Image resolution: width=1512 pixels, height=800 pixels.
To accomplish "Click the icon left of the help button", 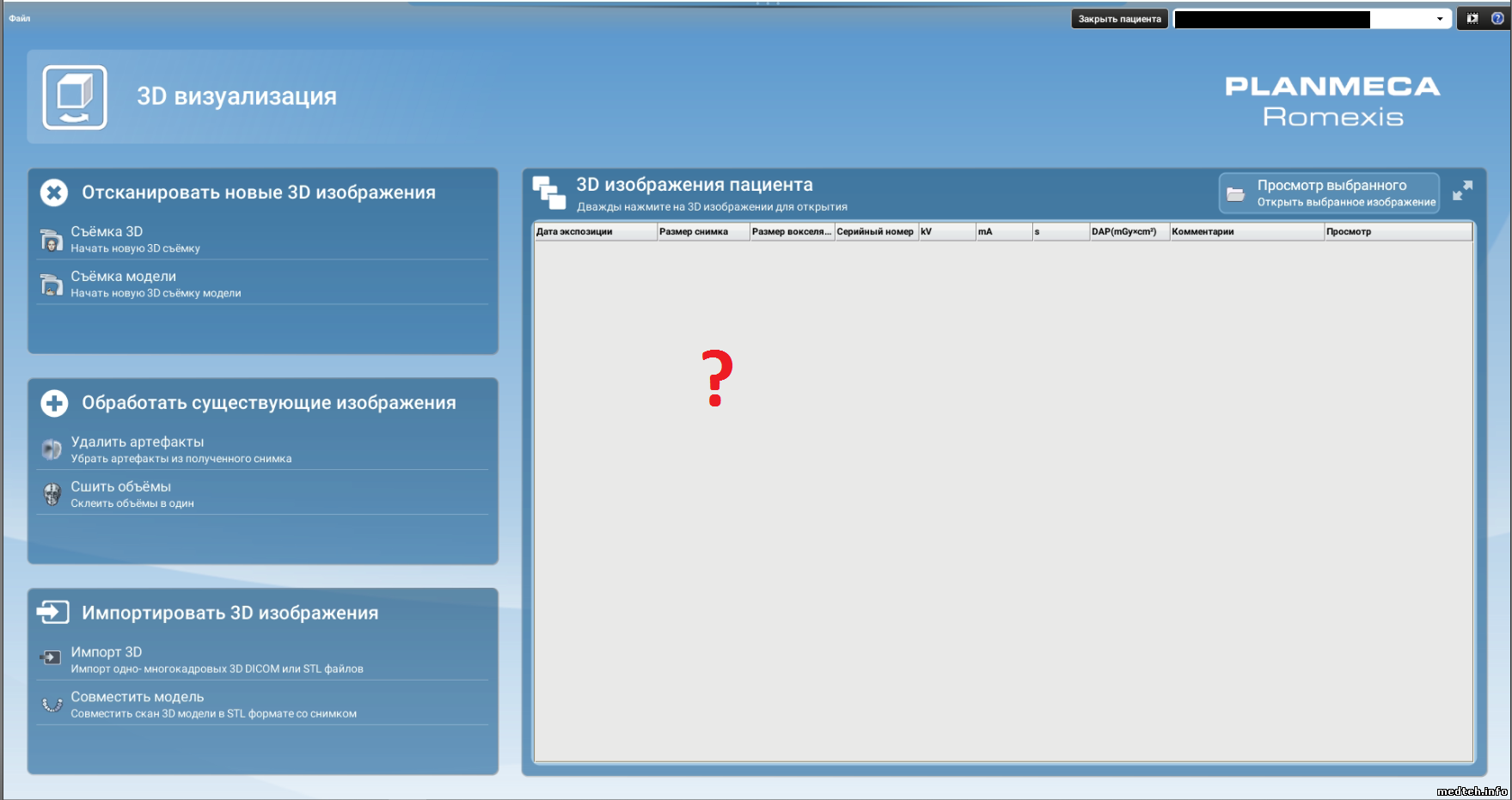I will click(x=1472, y=18).
